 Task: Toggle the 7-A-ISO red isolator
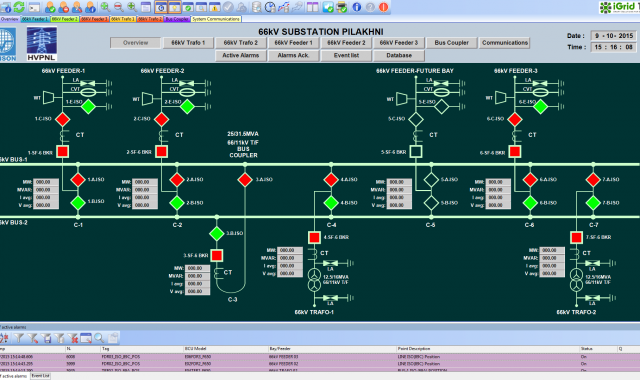[593, 180]
